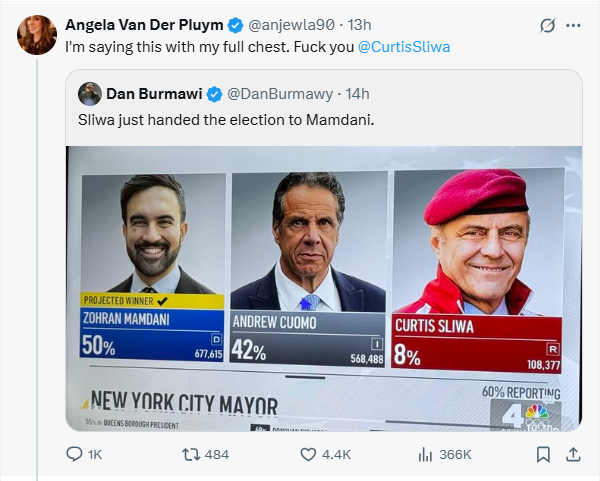Repost this tweet using the retweet icon
Image resolution: width=600 pixels, height=481 pixels.
point(187,454)
